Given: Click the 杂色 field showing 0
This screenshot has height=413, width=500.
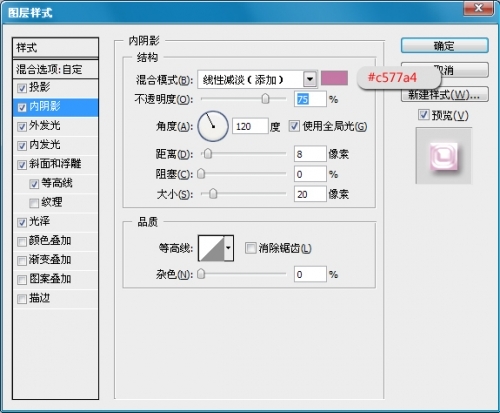Looking at the screenshot, I should (310, 274).
